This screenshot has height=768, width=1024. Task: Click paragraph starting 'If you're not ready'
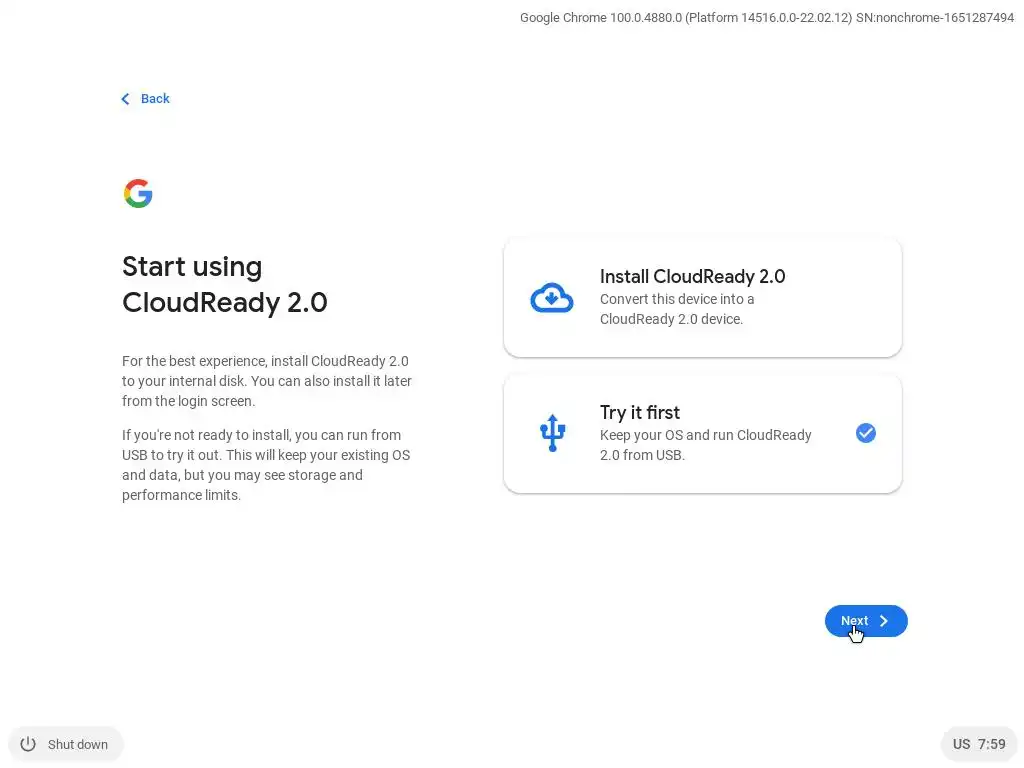pyautogui.click(x=266, y=465)
